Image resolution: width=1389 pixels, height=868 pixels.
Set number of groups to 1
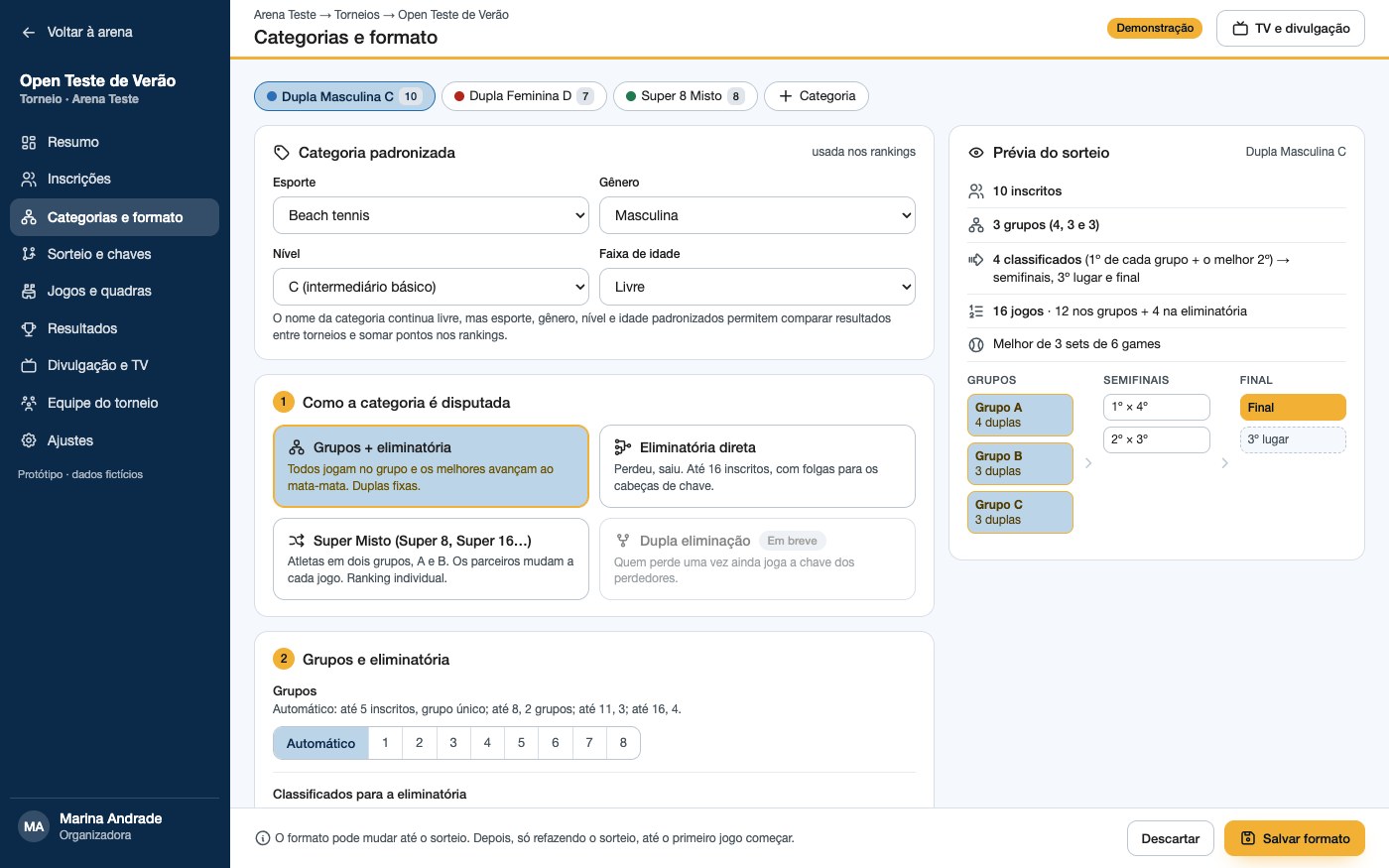[x=385, y=743]
